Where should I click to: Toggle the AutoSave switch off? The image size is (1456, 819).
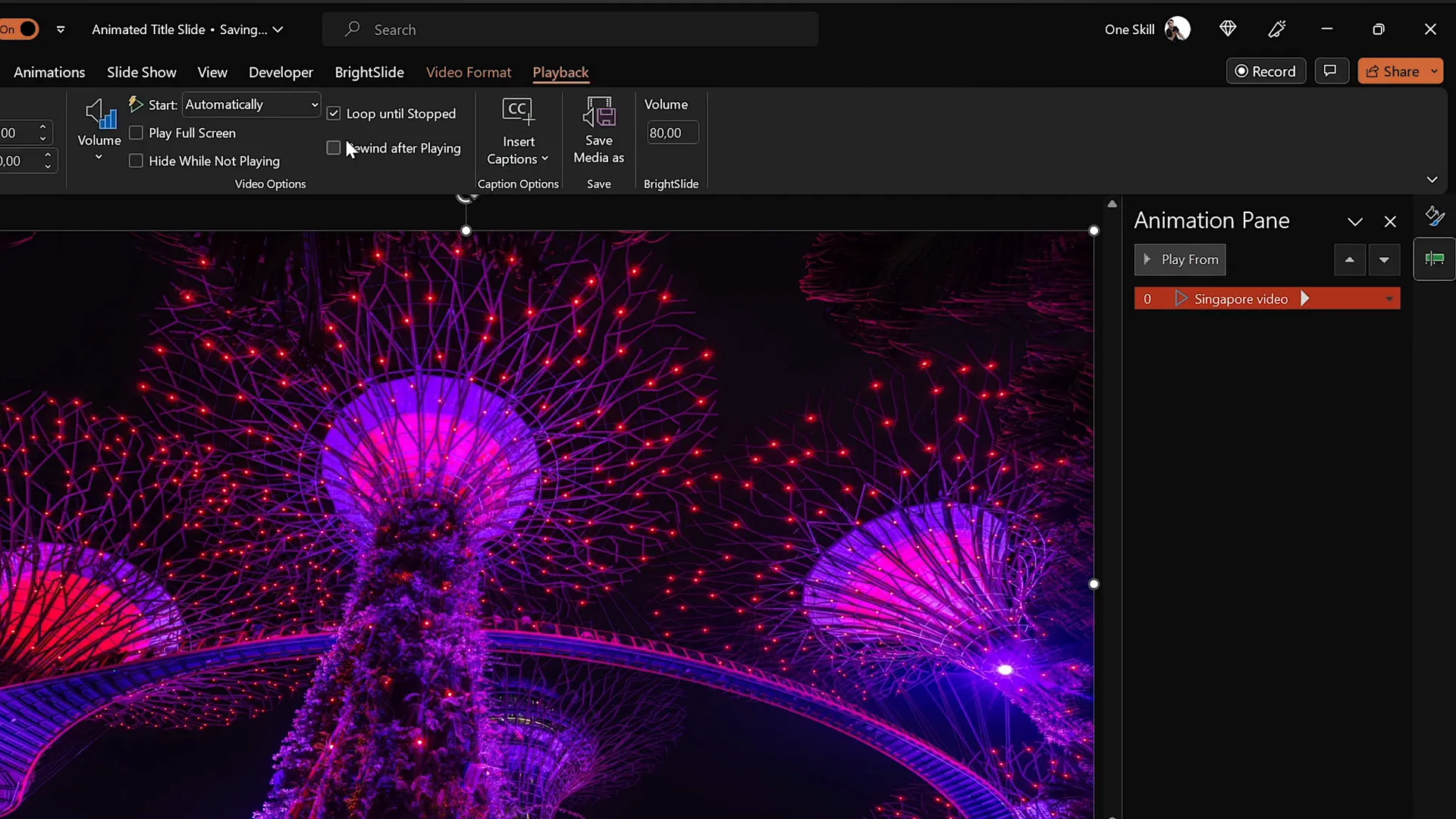coord(20,29)
